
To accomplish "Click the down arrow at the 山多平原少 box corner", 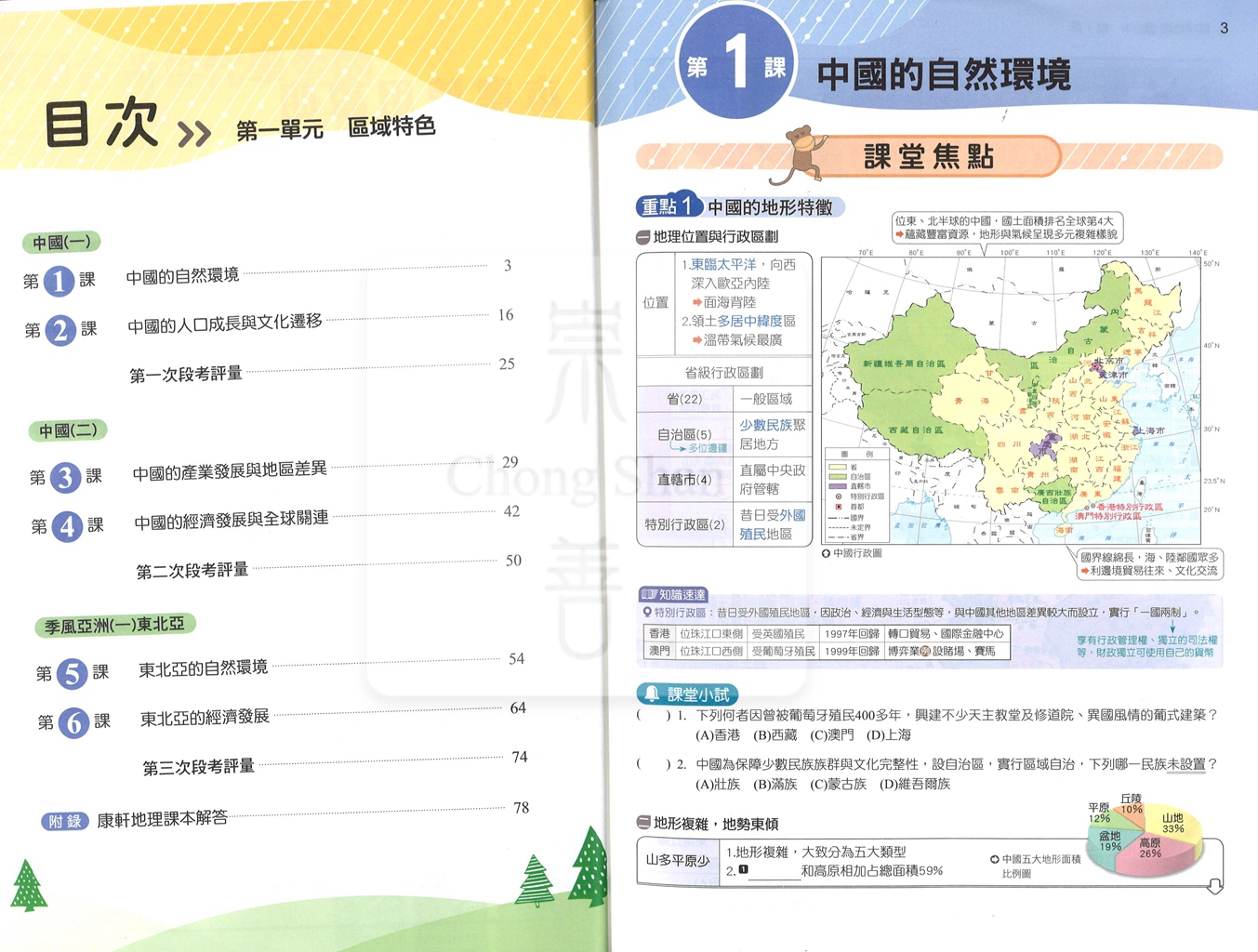I will 1215,887.
